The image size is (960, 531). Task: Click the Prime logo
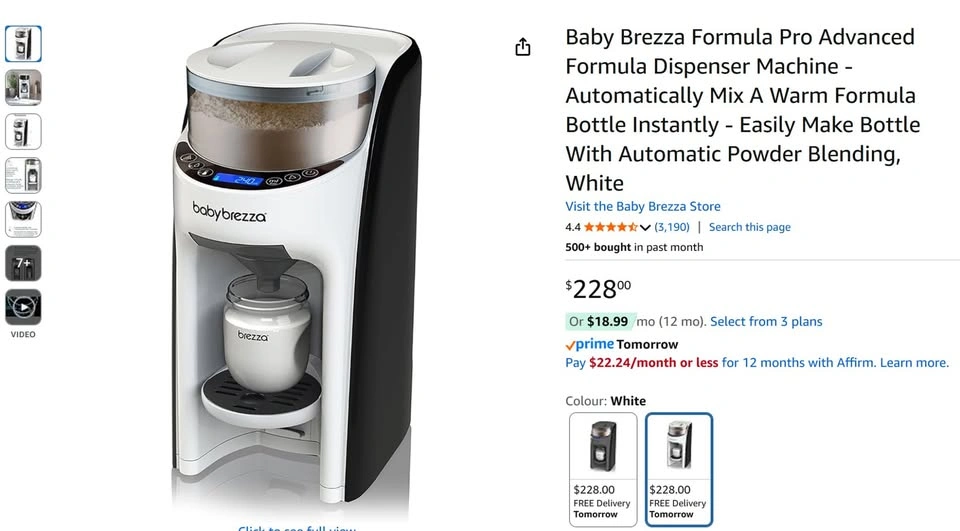[x=590, y=344]
